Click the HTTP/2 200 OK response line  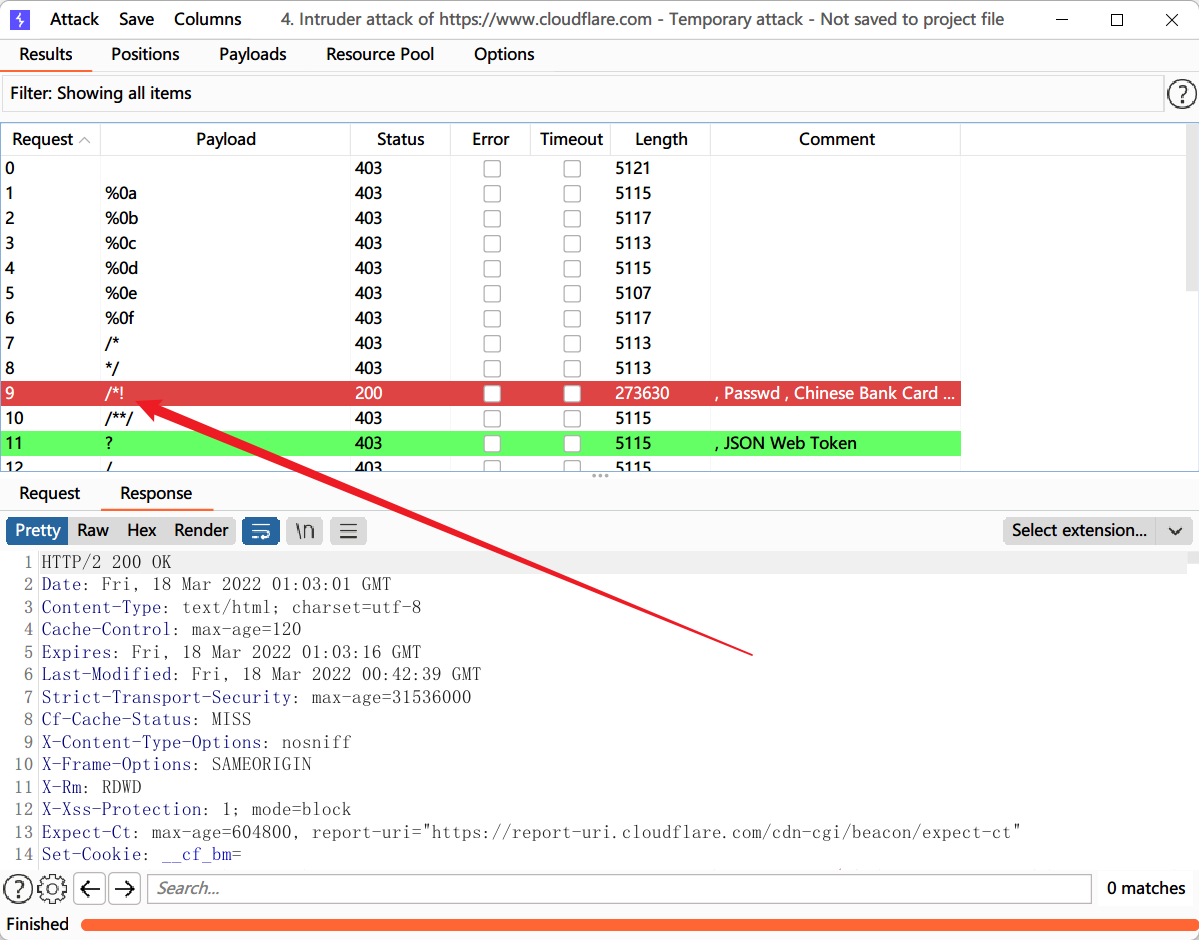point(106,563)
